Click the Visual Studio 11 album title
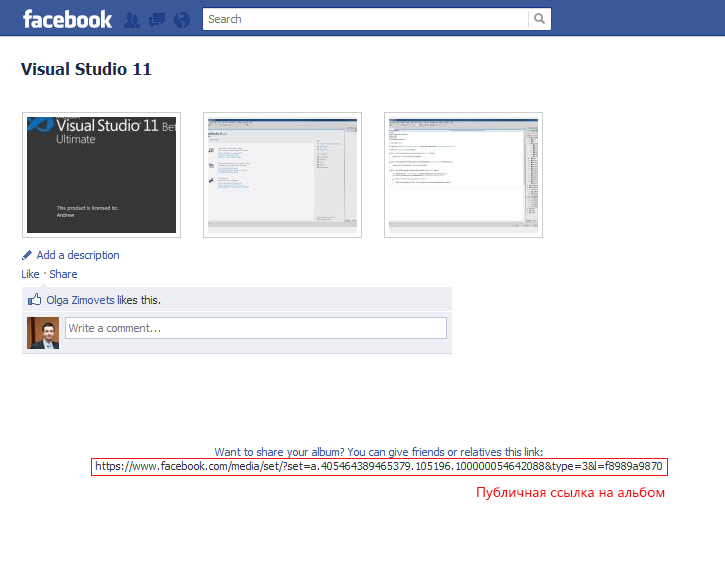Screen dimensions: 725x561 click(x=86, y=69)
